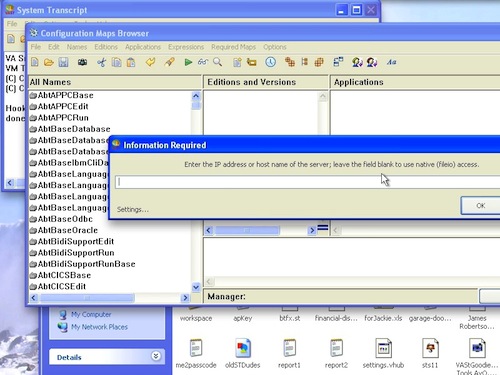Open the Options menu

pyautogui.click(x=275, y=47)
